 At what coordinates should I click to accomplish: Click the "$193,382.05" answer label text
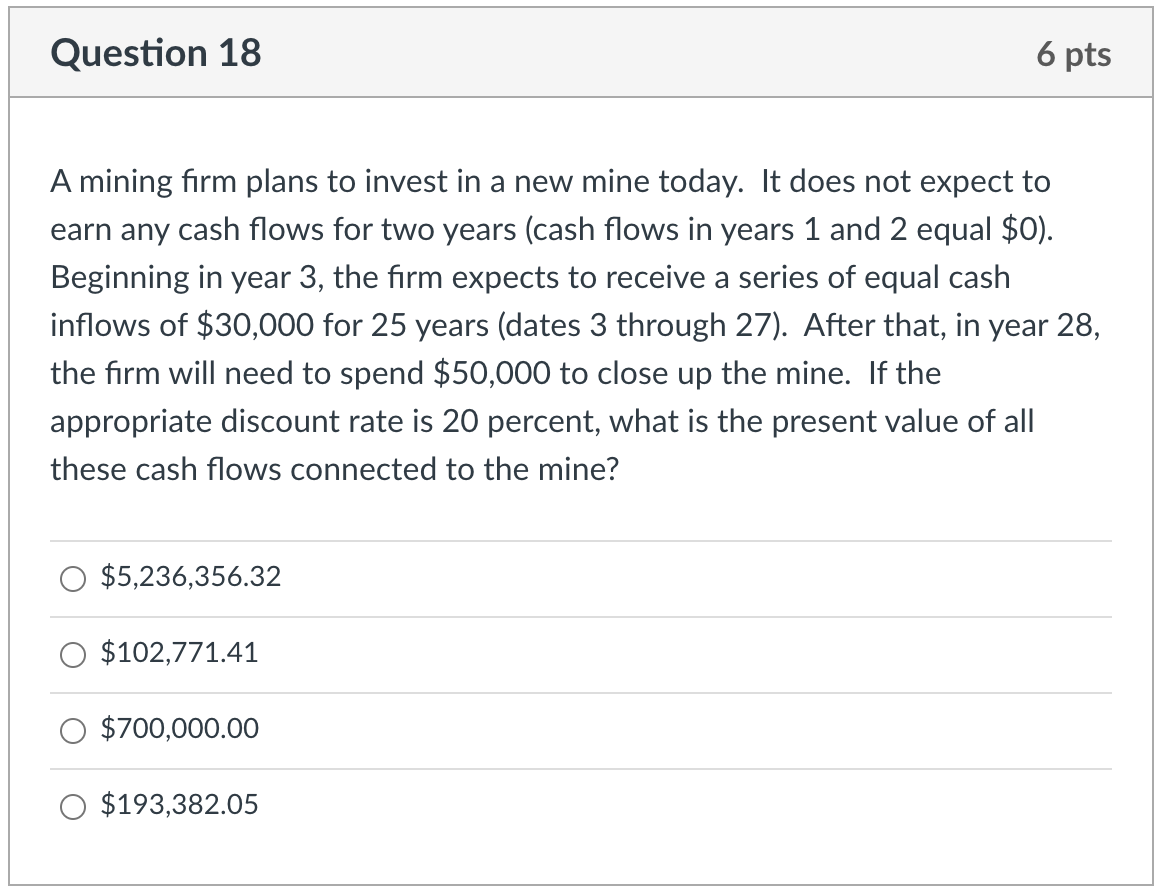180,805
